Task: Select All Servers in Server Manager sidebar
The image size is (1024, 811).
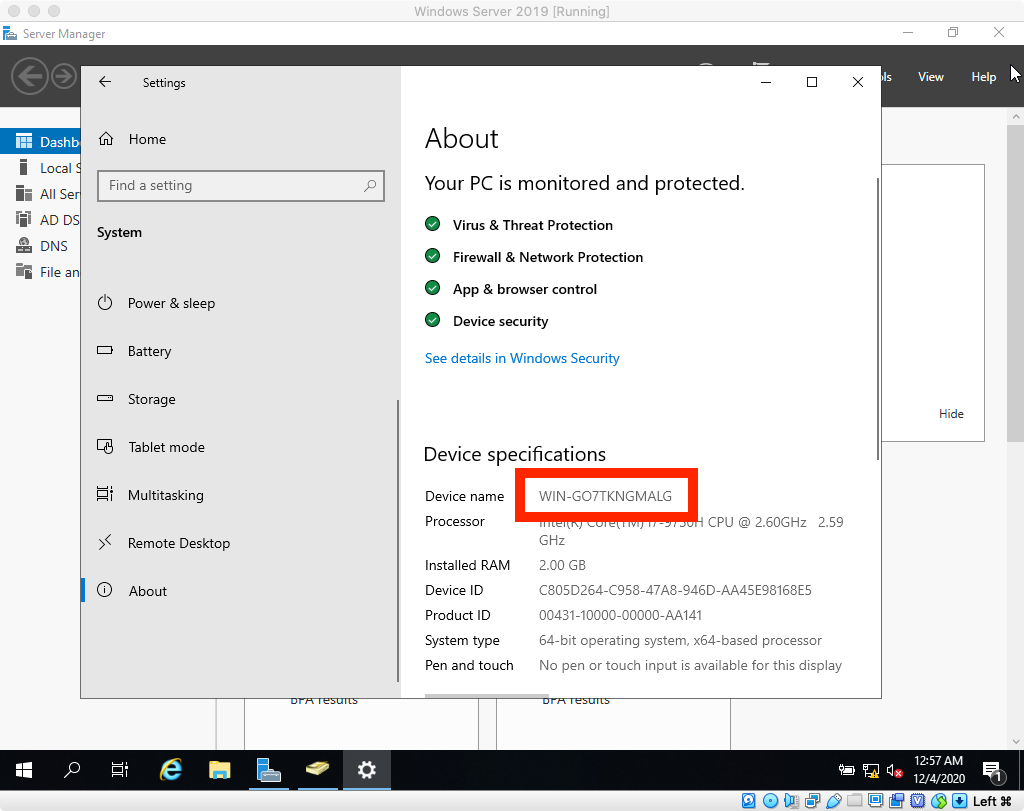Action: point(40,194)
